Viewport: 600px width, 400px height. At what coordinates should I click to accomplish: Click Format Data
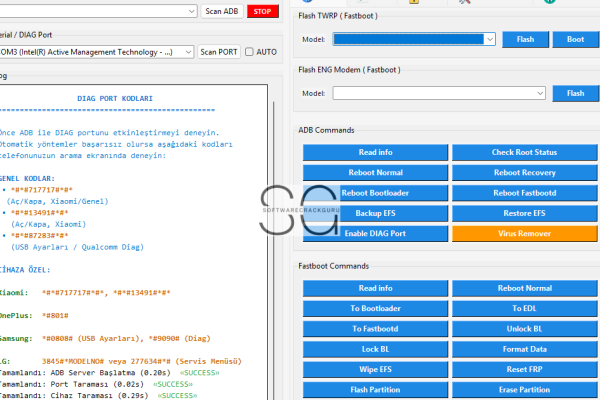click(524, 349)
